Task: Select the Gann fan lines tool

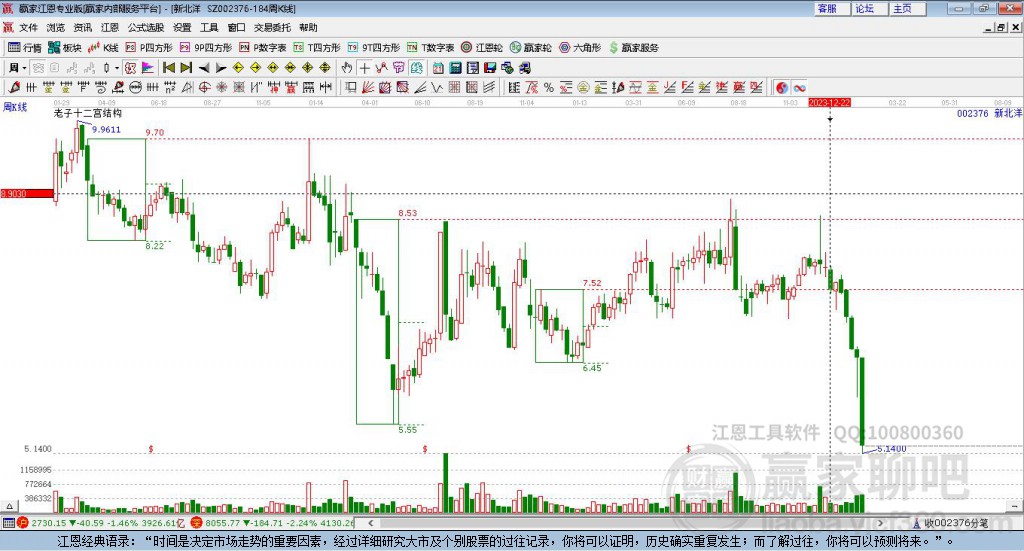Action: click(x=369, y=87)
